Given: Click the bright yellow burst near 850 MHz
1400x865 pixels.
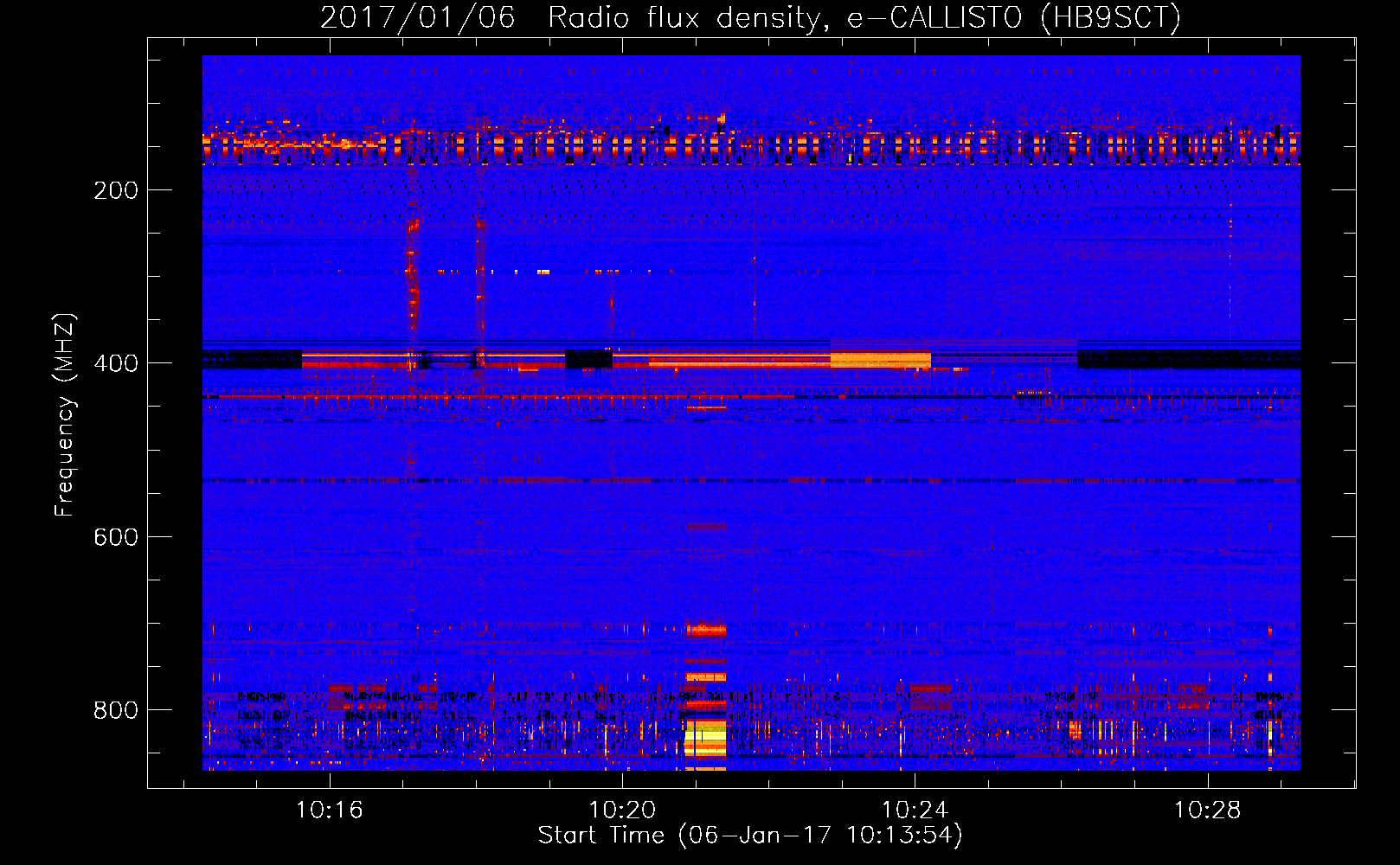Looking at the screenshot, I should pos(706,739).
